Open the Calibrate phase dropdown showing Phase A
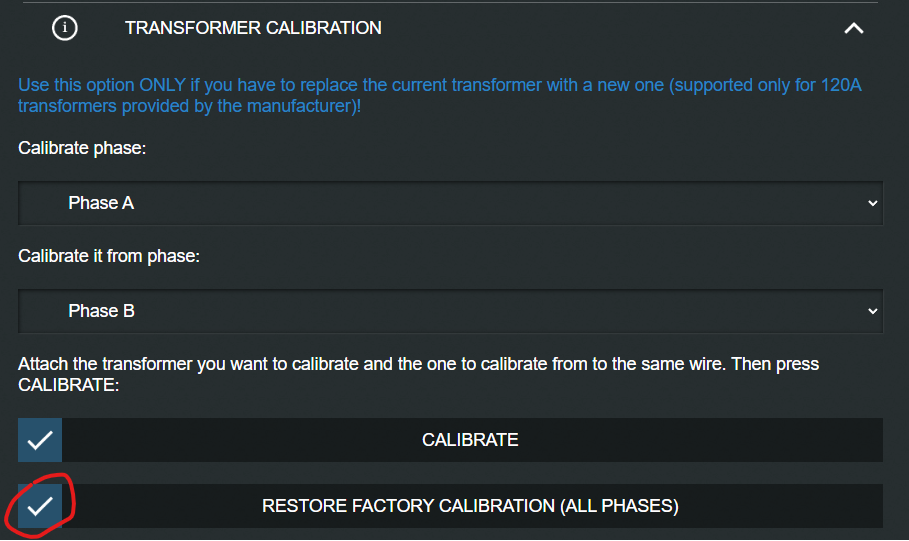The height and width of the screenshot is (541, 909). click(450, 203)
